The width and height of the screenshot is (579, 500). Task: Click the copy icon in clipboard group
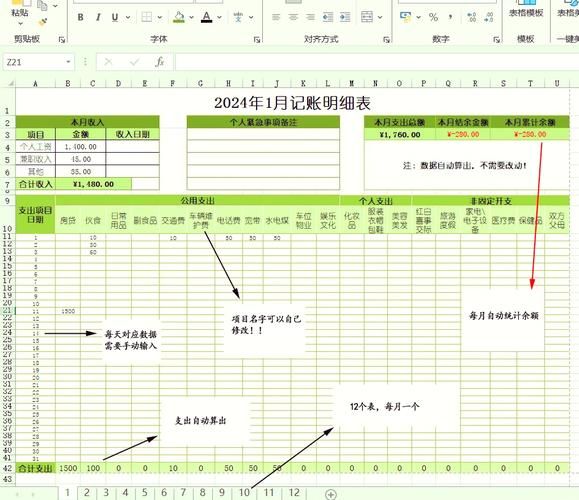42,6
